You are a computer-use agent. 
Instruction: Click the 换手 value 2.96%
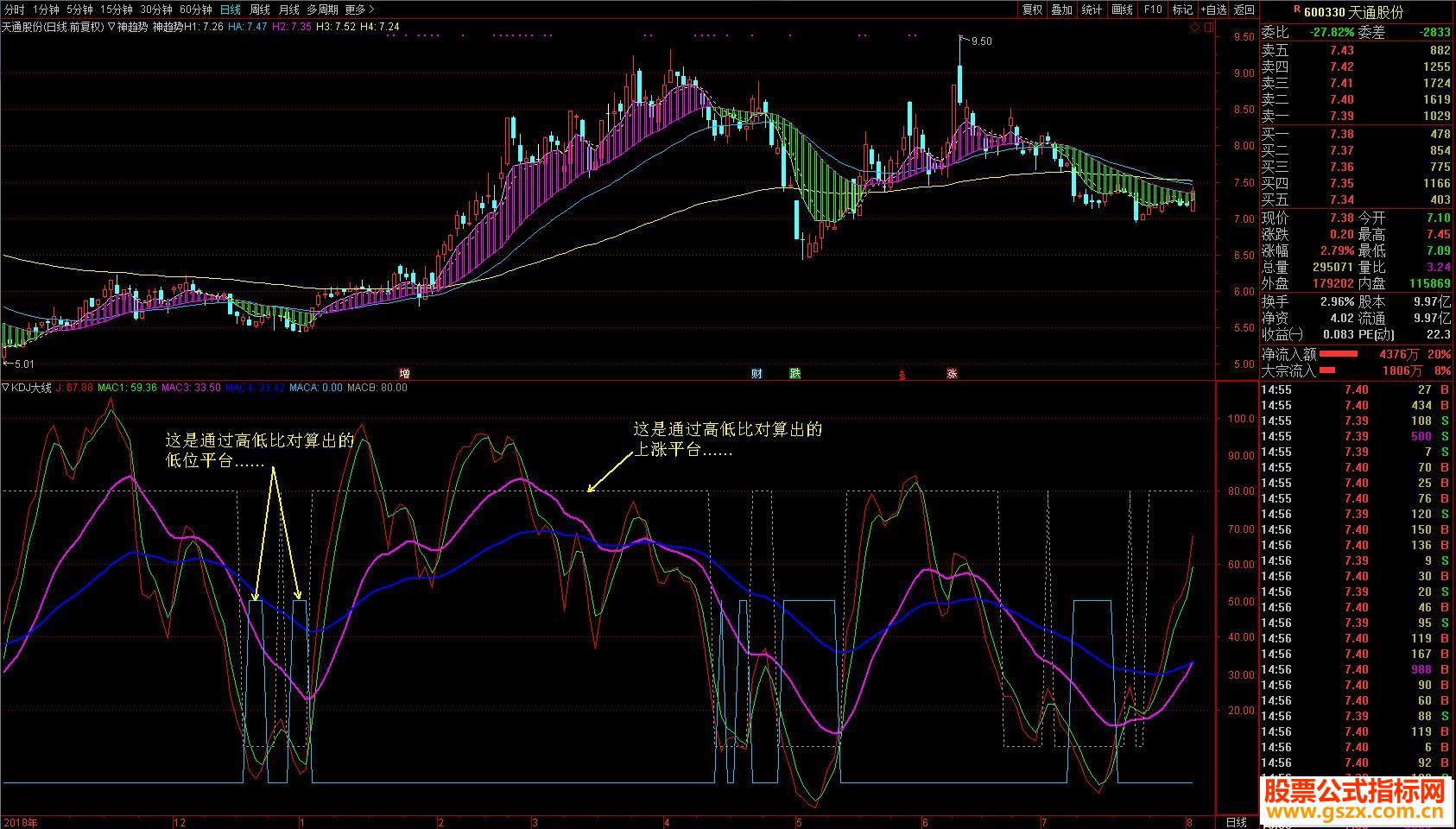coord(1337,301)
